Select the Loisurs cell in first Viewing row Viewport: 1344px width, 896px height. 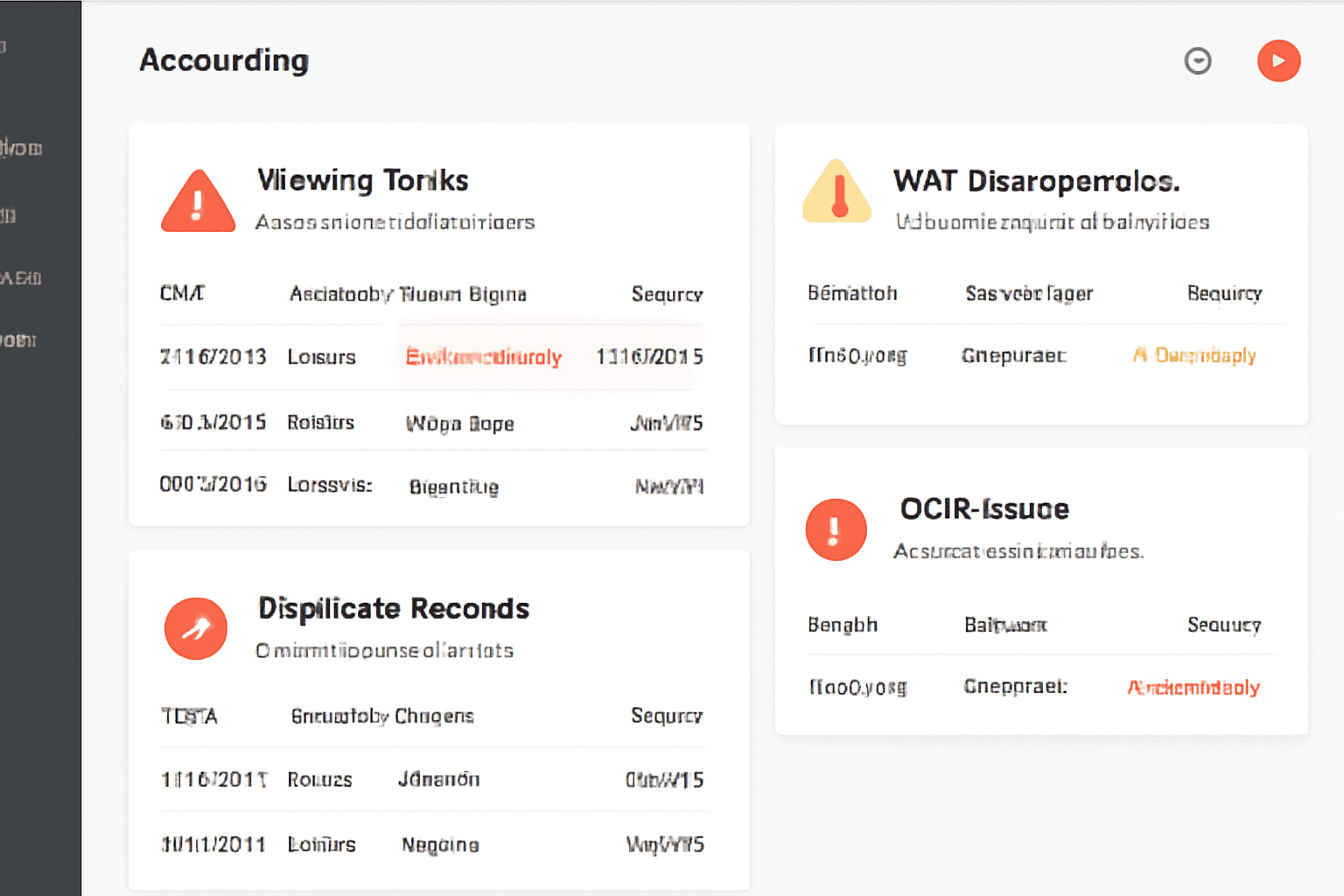point(321,357)
